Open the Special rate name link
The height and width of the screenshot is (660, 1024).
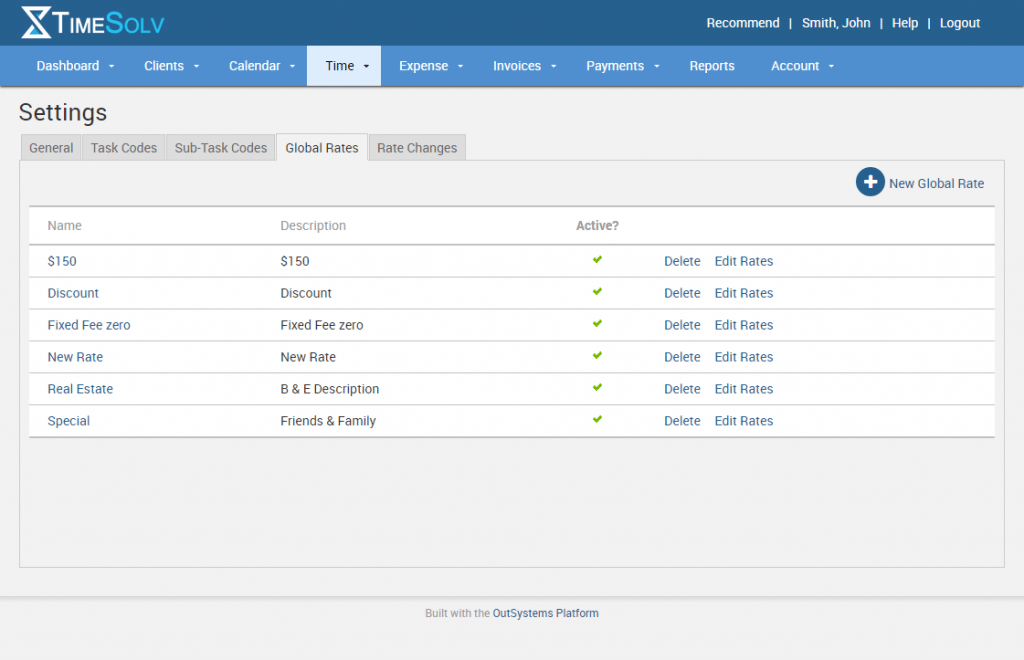point(69,421)
